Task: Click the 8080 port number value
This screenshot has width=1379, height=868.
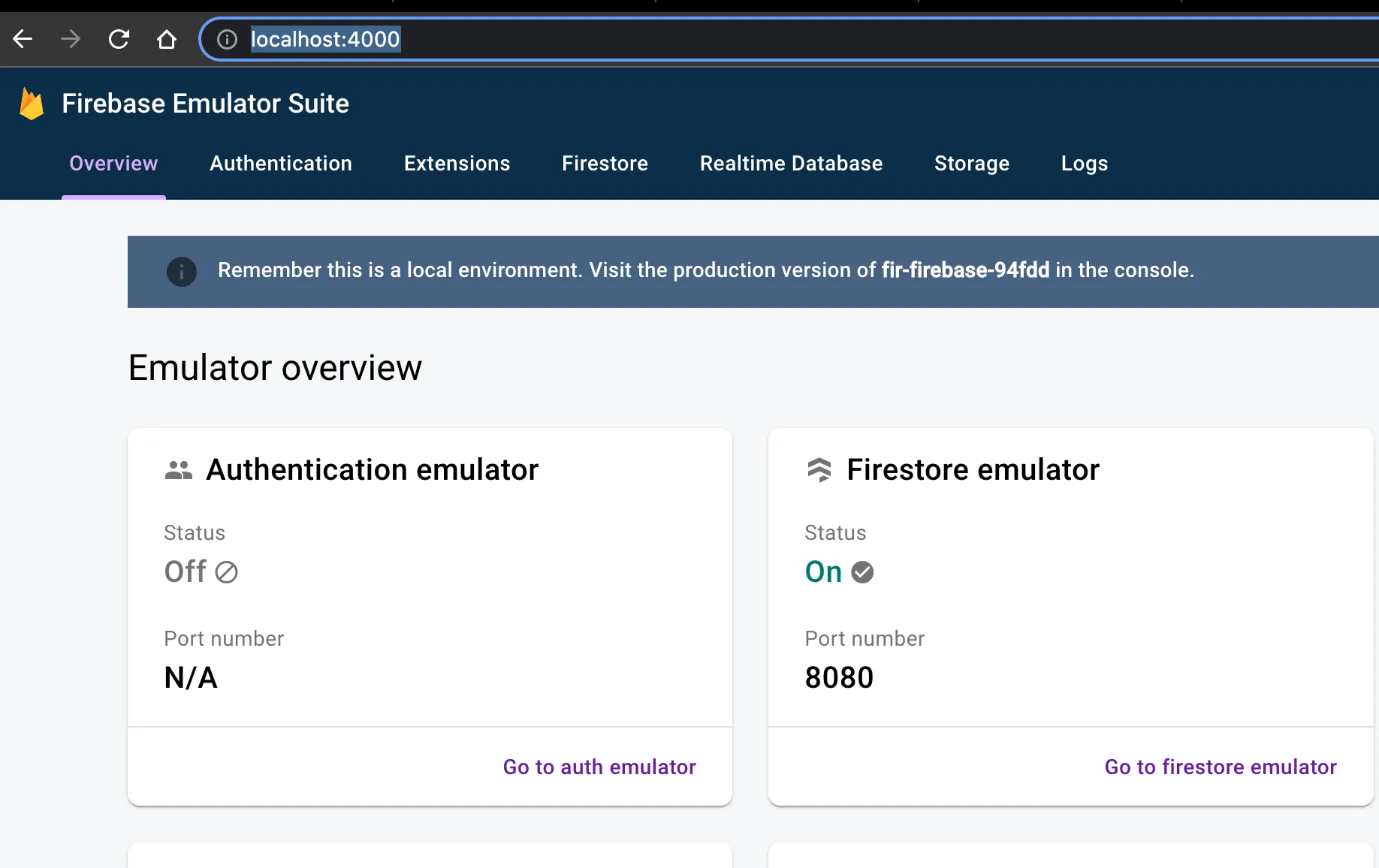Action: pyautogui.click(x=839, y=678)
